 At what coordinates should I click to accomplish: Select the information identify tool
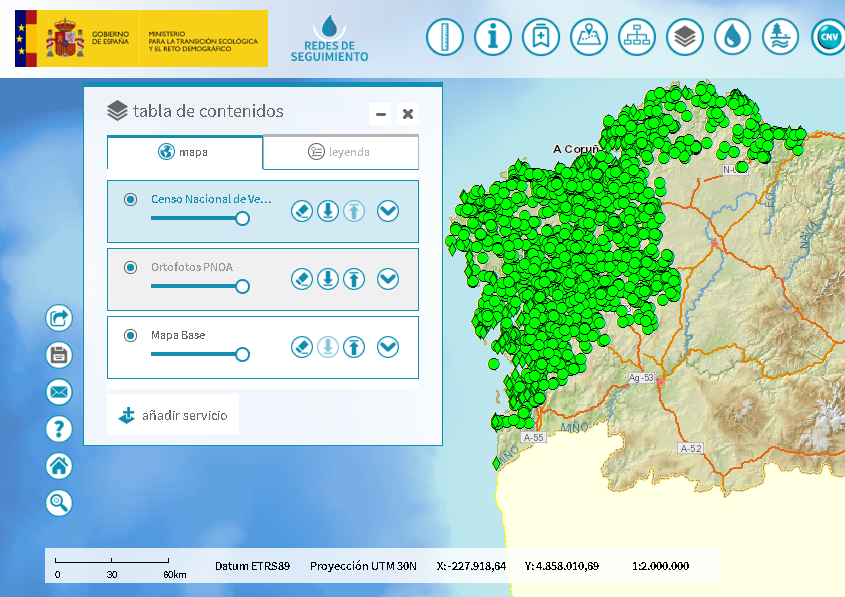pyautogui.click(x=493, y=37)
